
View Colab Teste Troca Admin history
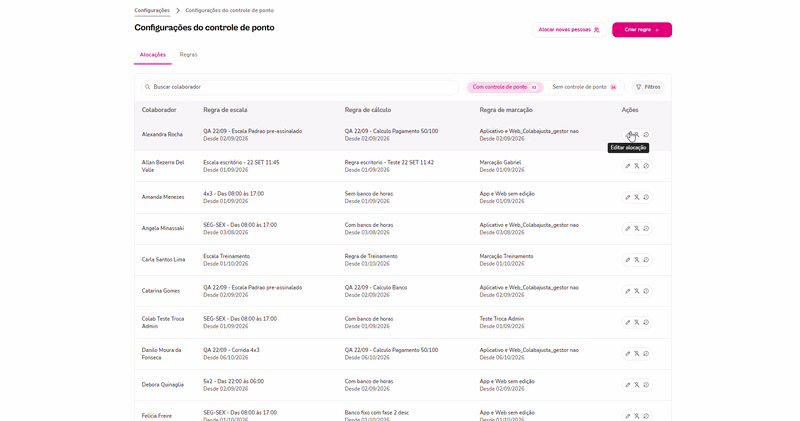646,323
